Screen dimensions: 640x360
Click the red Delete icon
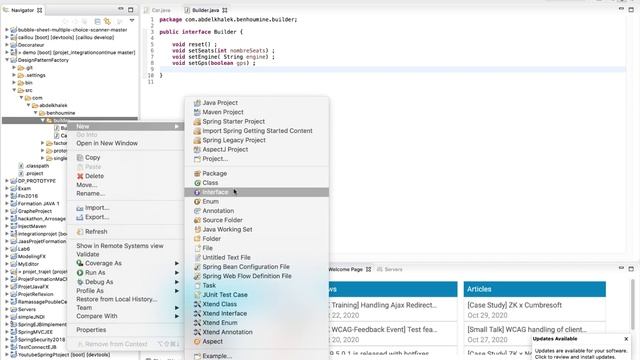pos(80,176)
